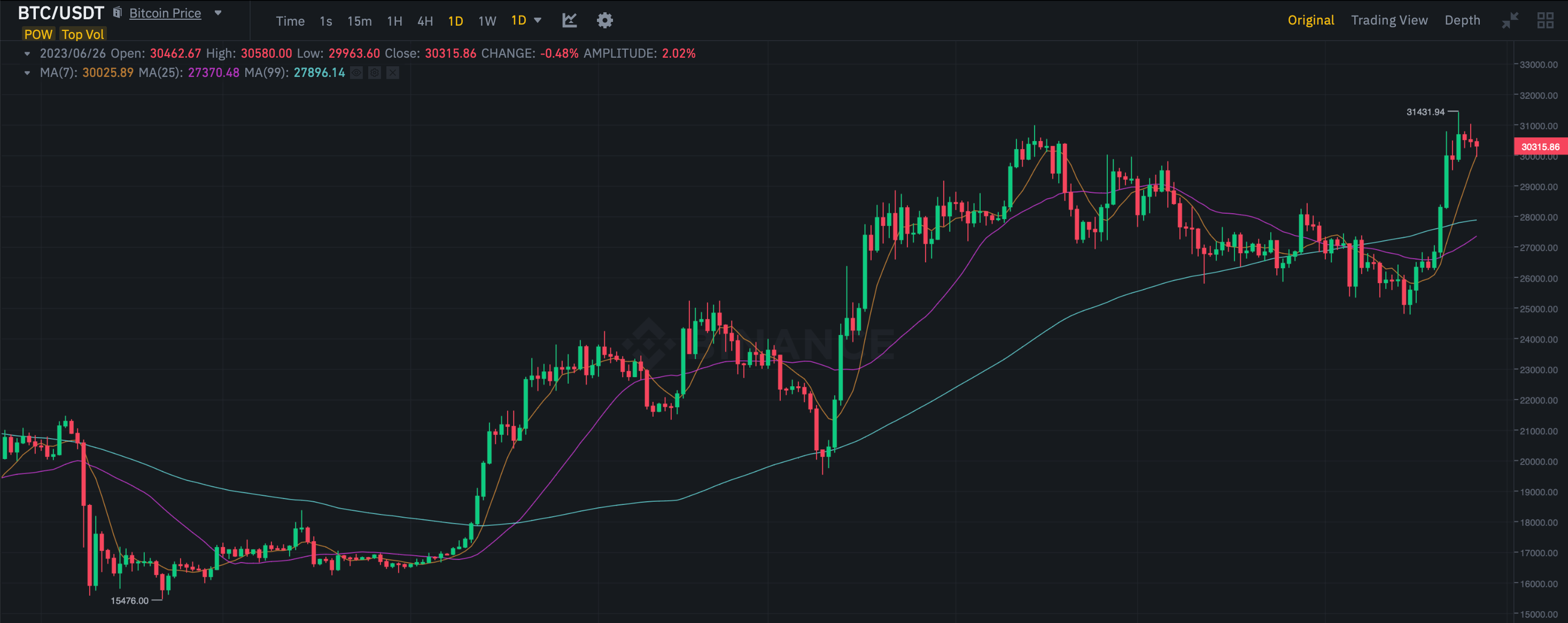This screenshot has height=623, width=1568.
Task: Open technical indicators chart icon
Action: (569, 21)
